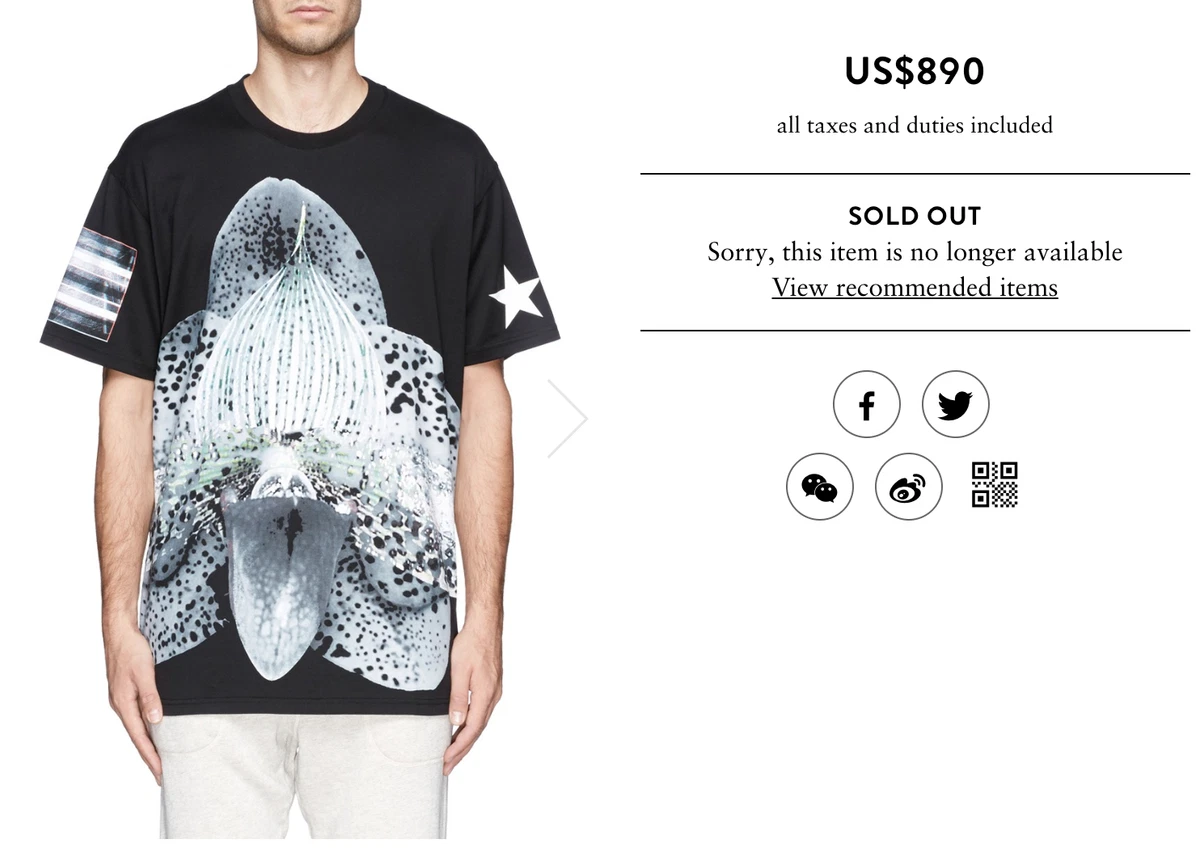Click the white star on the shirt sleeve

[x=516, y=296]
